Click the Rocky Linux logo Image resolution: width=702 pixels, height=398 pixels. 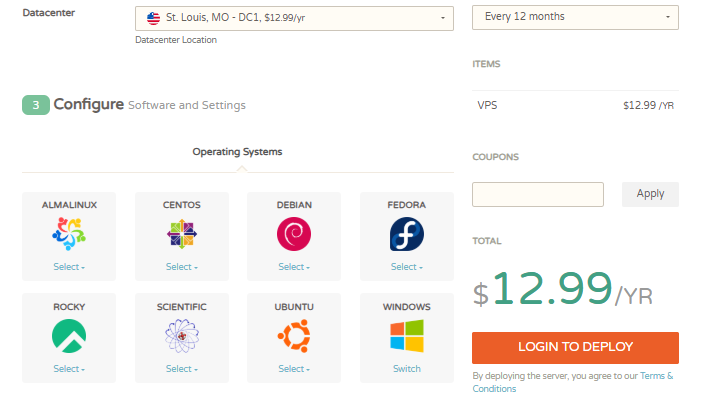(x=69, y=336)
